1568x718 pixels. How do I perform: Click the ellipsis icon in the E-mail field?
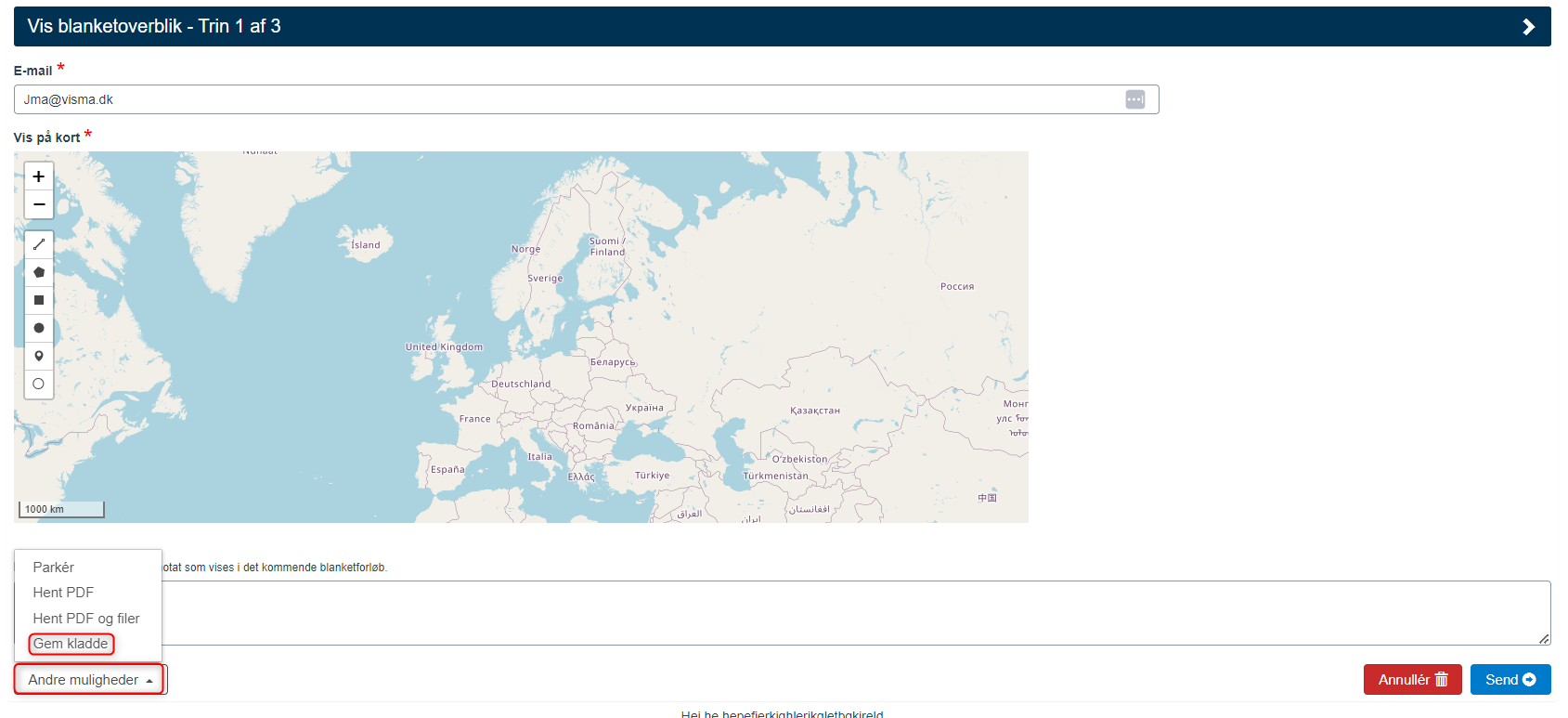pyautogui.click(x=1134, y=99)
